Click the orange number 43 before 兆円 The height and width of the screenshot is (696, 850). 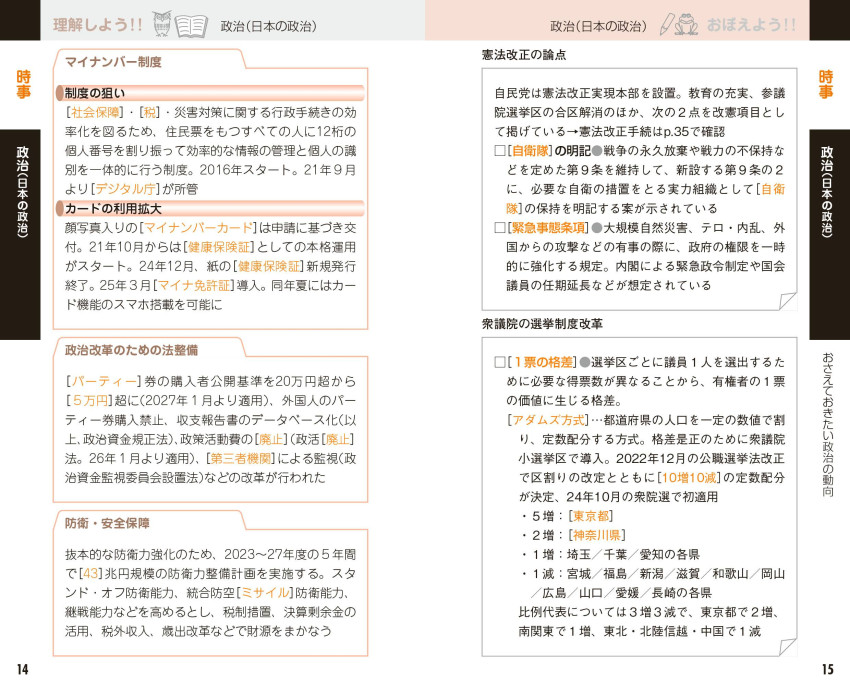pyautogui.click(x=91, y=573)
